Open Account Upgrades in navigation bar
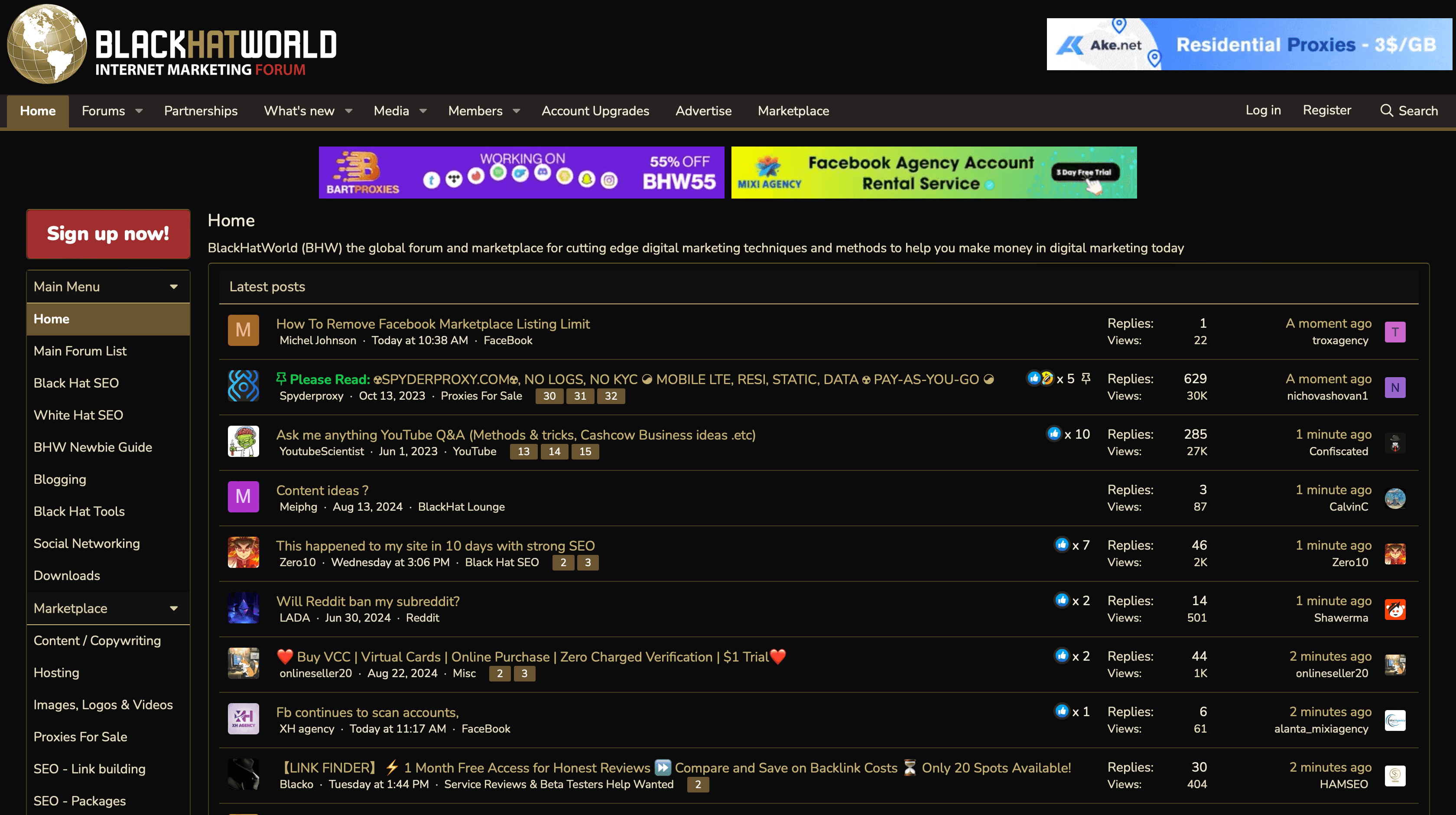Image resolution: width=1456 pixels, height=815 pixels. tap(595, 111)
